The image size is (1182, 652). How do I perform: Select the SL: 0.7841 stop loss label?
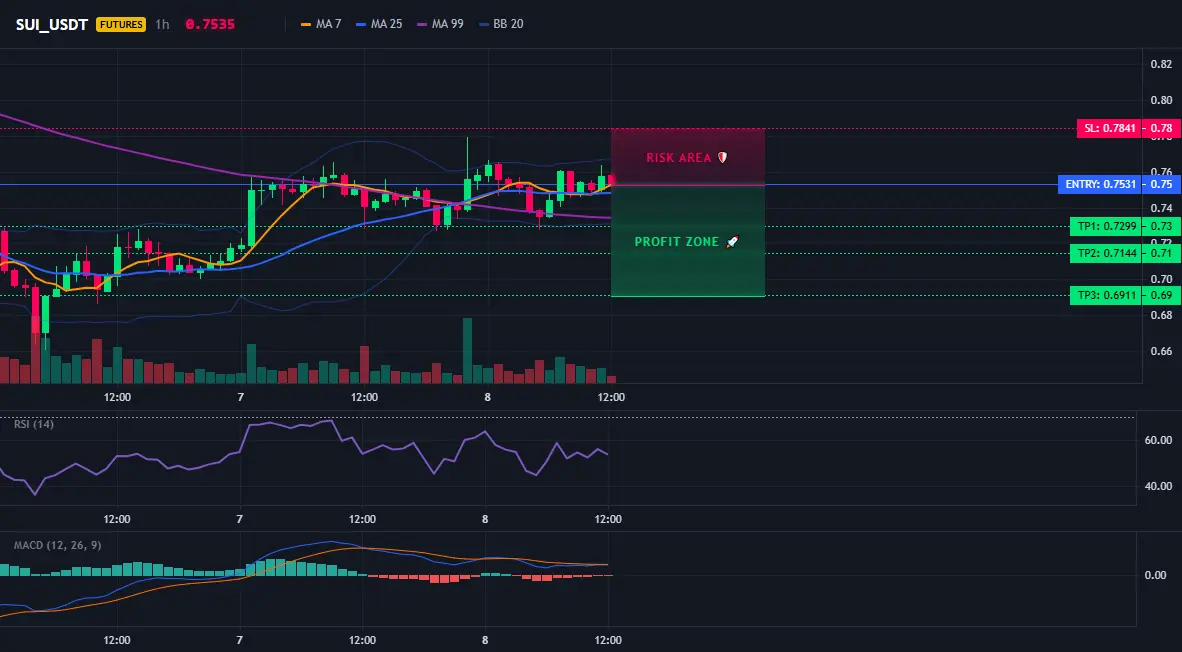pos(1108,128)
